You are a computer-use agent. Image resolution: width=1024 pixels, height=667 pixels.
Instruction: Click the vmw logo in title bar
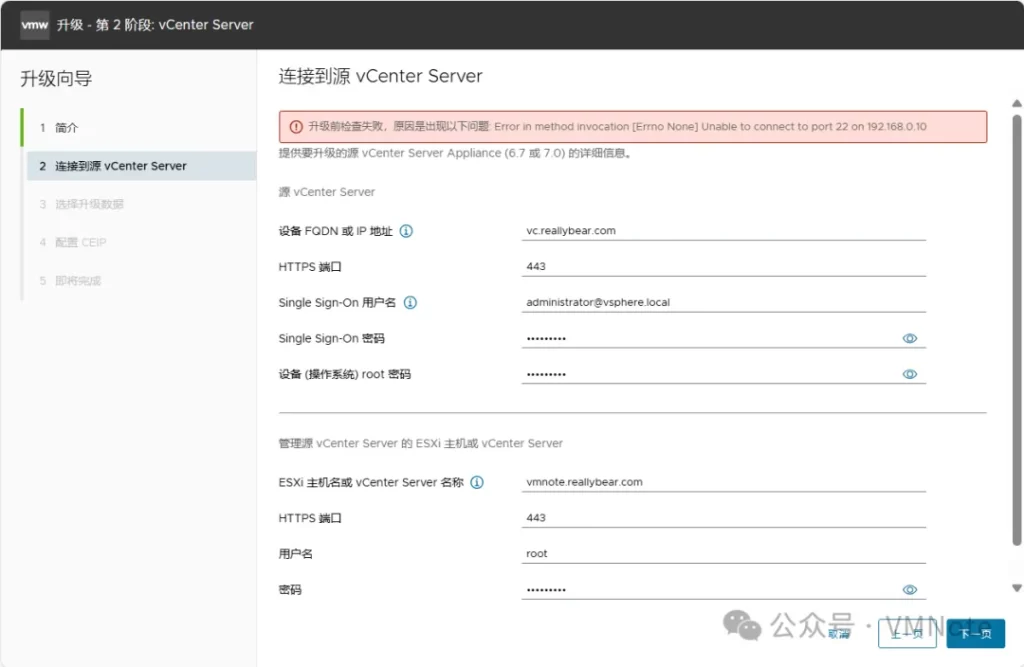pos(35,24)
